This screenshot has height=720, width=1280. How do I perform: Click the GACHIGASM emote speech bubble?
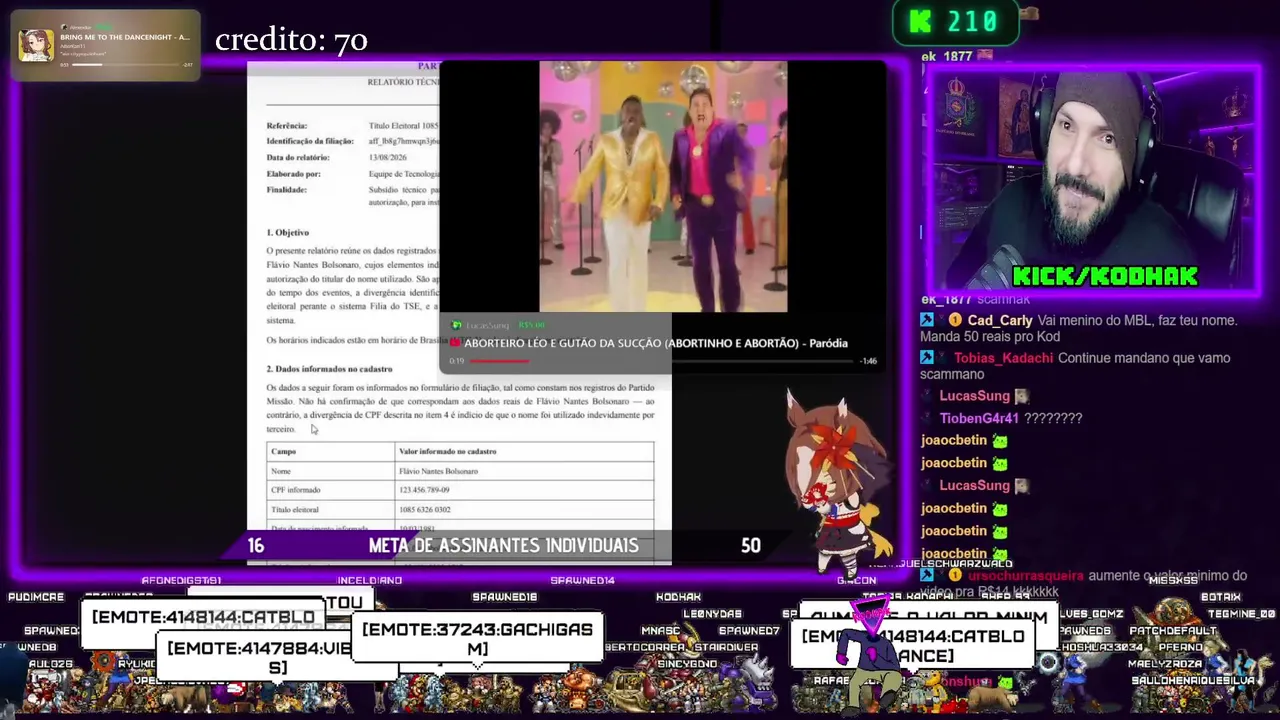tap(477, 638)
